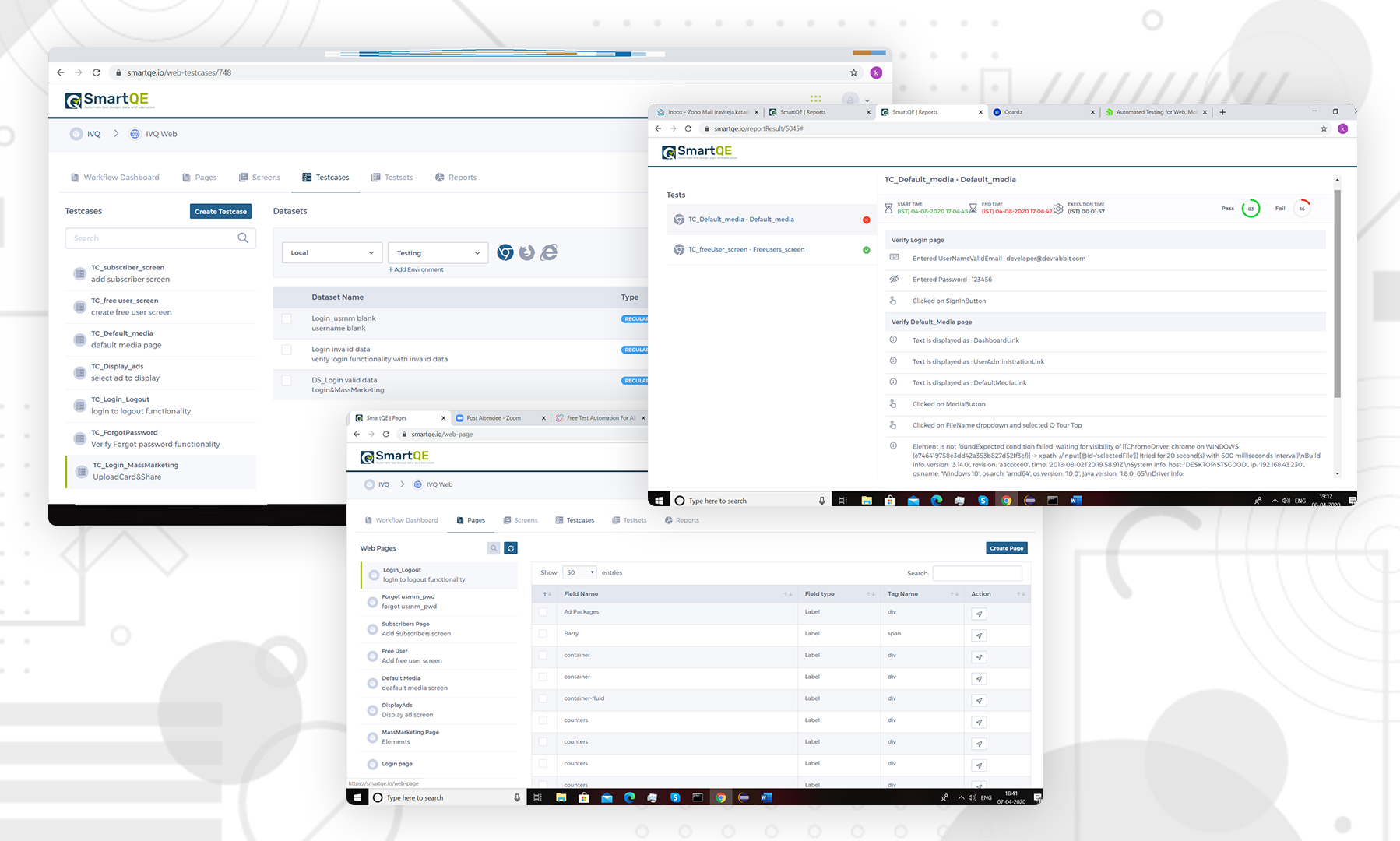Click the refresh icon next to Web Pages
The image size is (1400, 841).
(x=511, y=548)
